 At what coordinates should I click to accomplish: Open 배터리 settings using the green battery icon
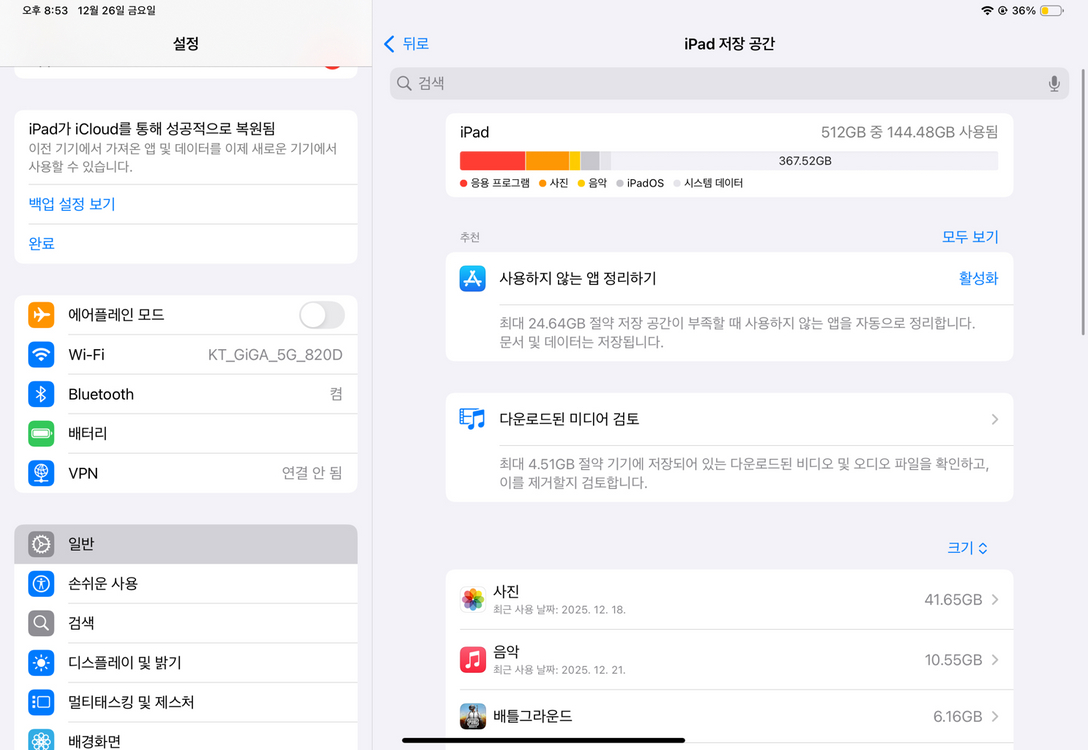point(41,433)
